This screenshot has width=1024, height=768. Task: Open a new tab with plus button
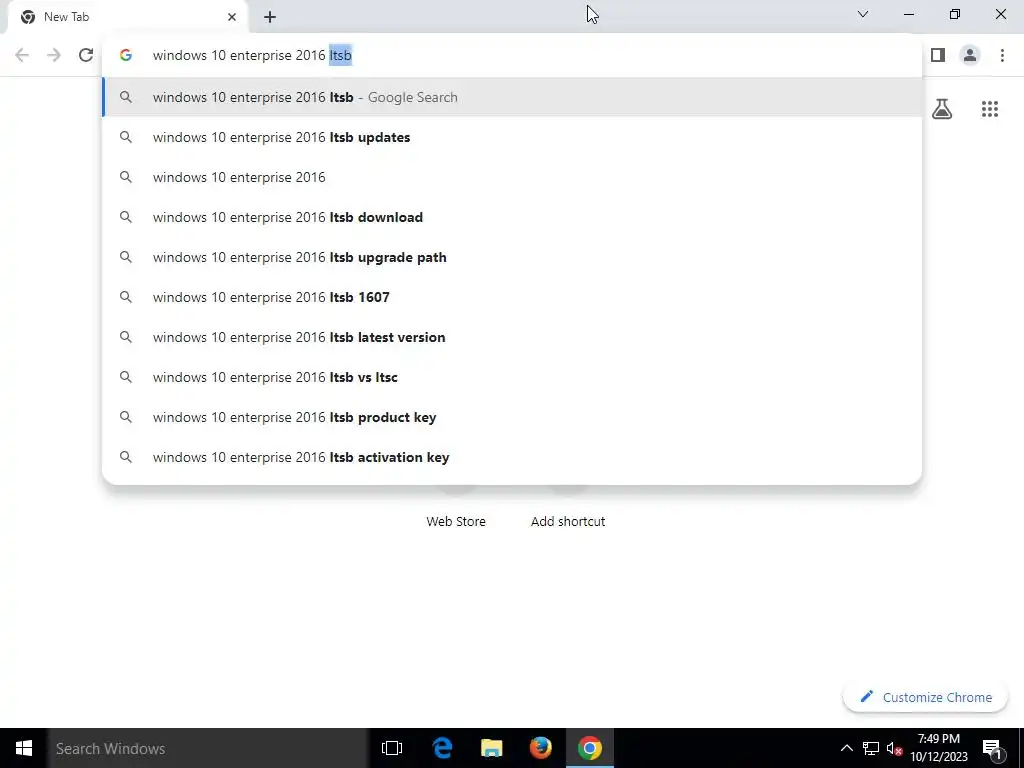(270, 17)
